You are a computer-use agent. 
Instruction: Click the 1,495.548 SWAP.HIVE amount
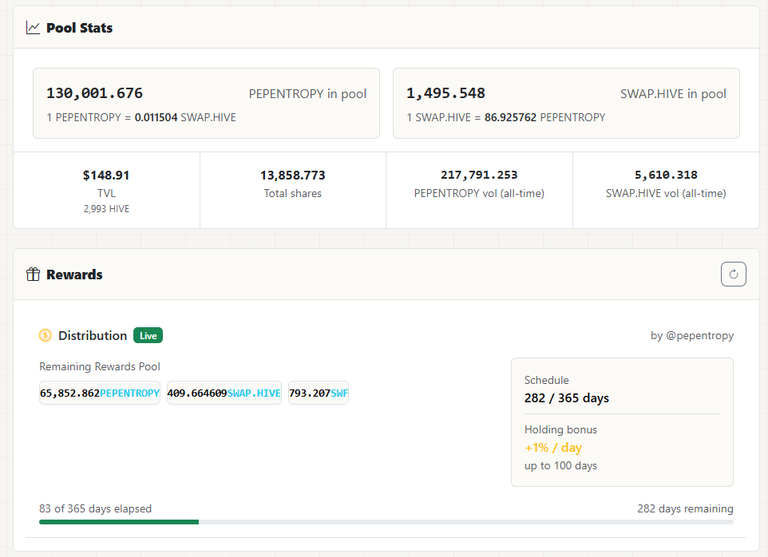446,93
